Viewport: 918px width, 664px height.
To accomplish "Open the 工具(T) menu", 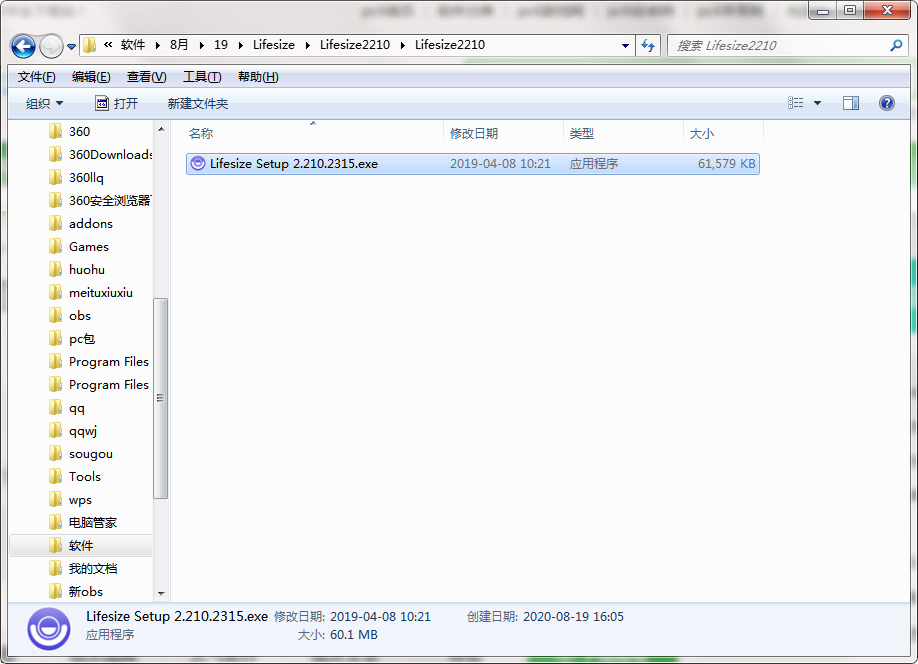I will click(202, 77).
